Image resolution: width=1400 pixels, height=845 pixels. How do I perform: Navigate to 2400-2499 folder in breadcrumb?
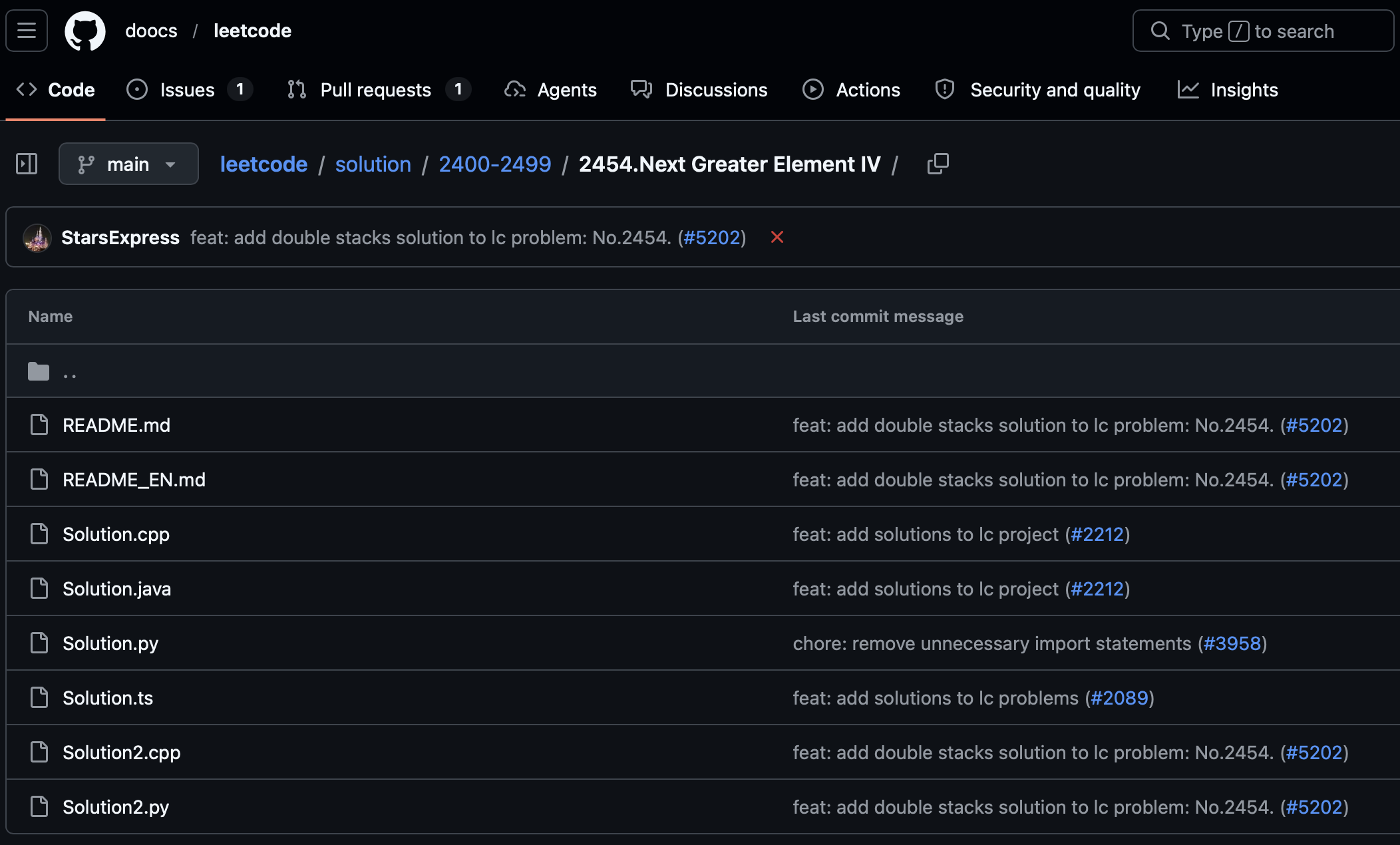(x=495, y=164)
